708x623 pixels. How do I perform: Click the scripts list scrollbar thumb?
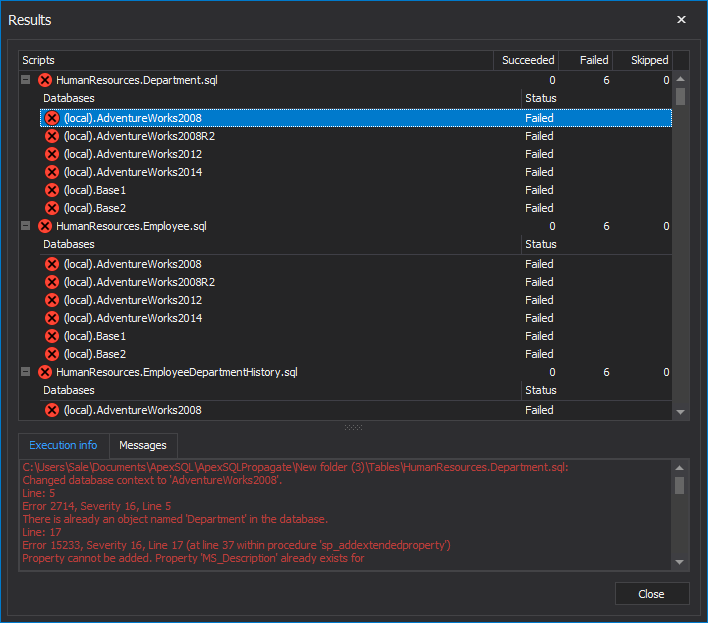tap(680, 96)
